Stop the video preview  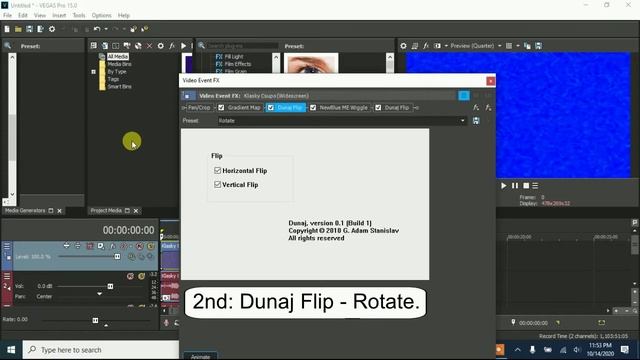point(526,185)
